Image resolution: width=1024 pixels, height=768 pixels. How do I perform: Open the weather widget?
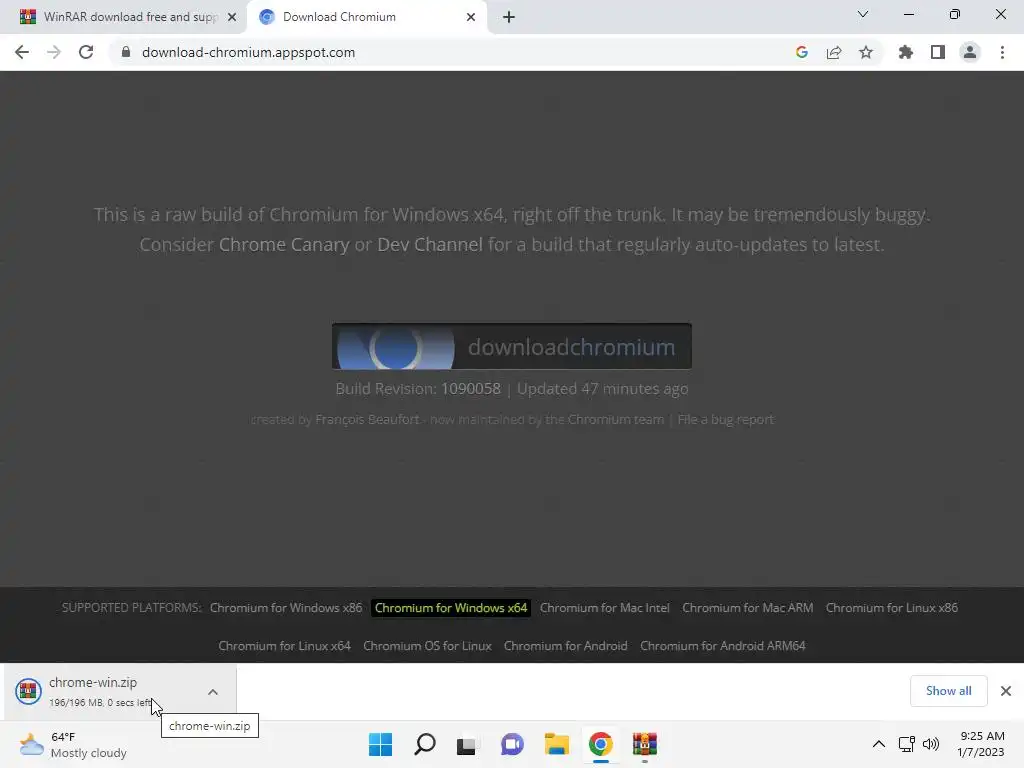click(x=73, y=744)
